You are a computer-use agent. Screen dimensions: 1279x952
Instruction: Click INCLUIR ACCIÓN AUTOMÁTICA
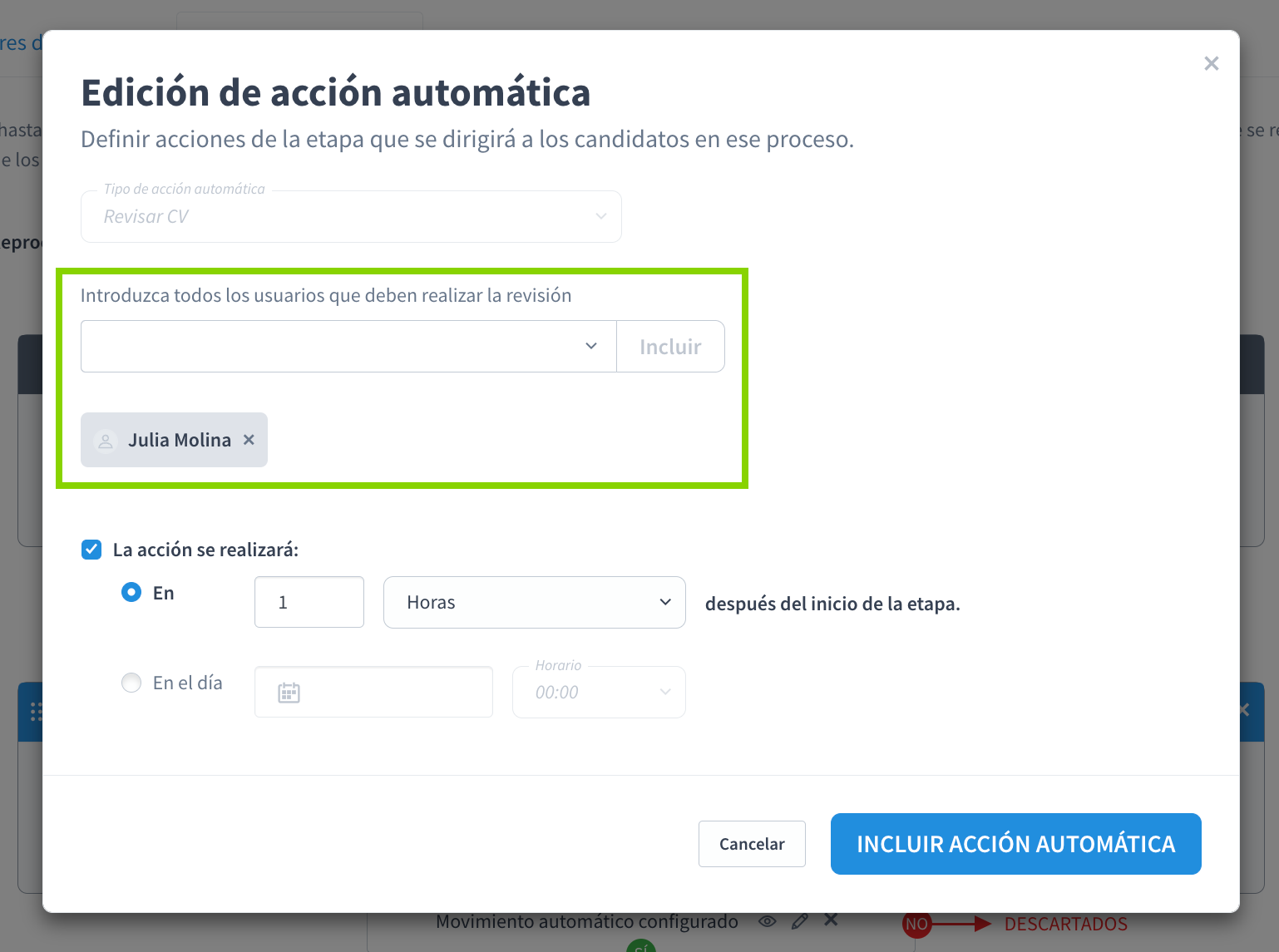[1015, 843]
